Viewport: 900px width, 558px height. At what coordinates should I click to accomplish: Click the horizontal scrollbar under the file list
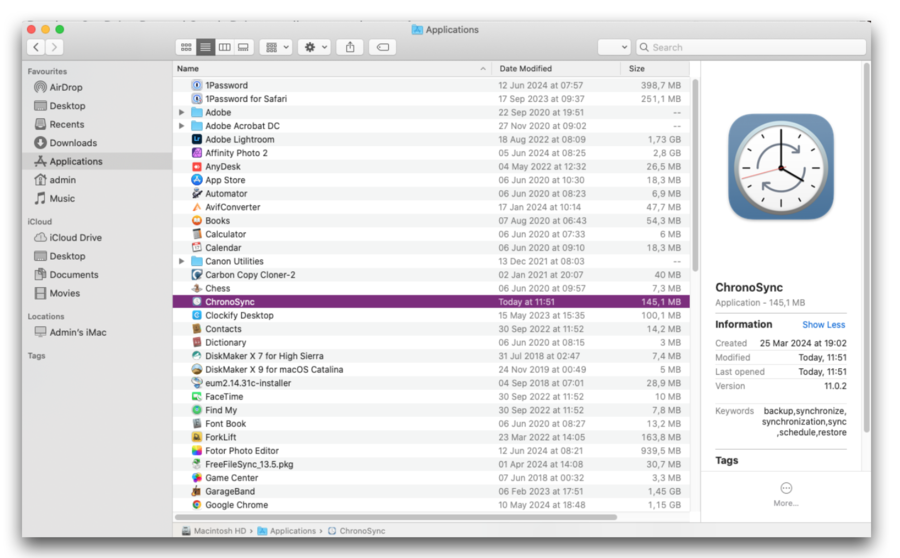(396, 517)
